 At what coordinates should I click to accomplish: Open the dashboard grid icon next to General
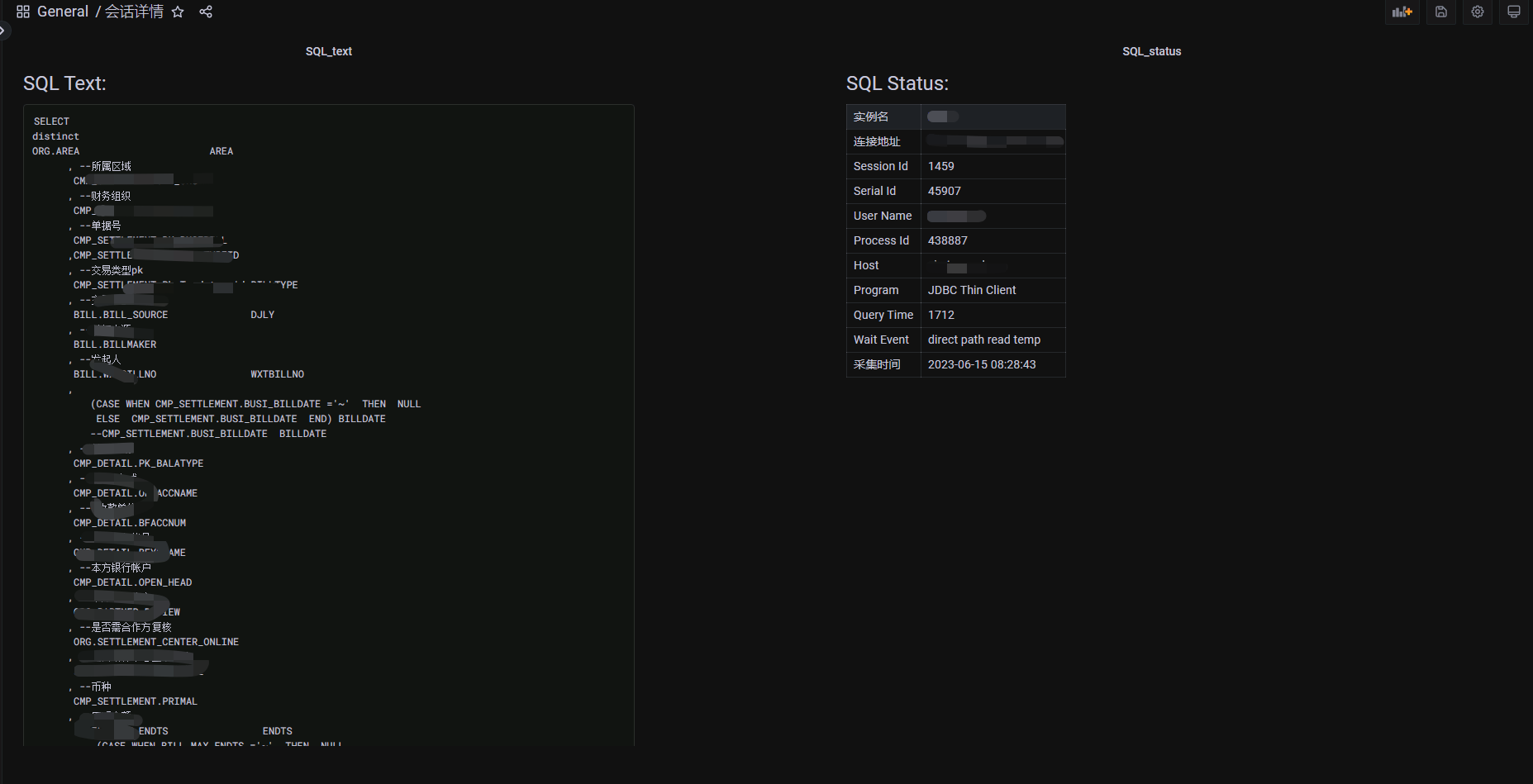23,12
